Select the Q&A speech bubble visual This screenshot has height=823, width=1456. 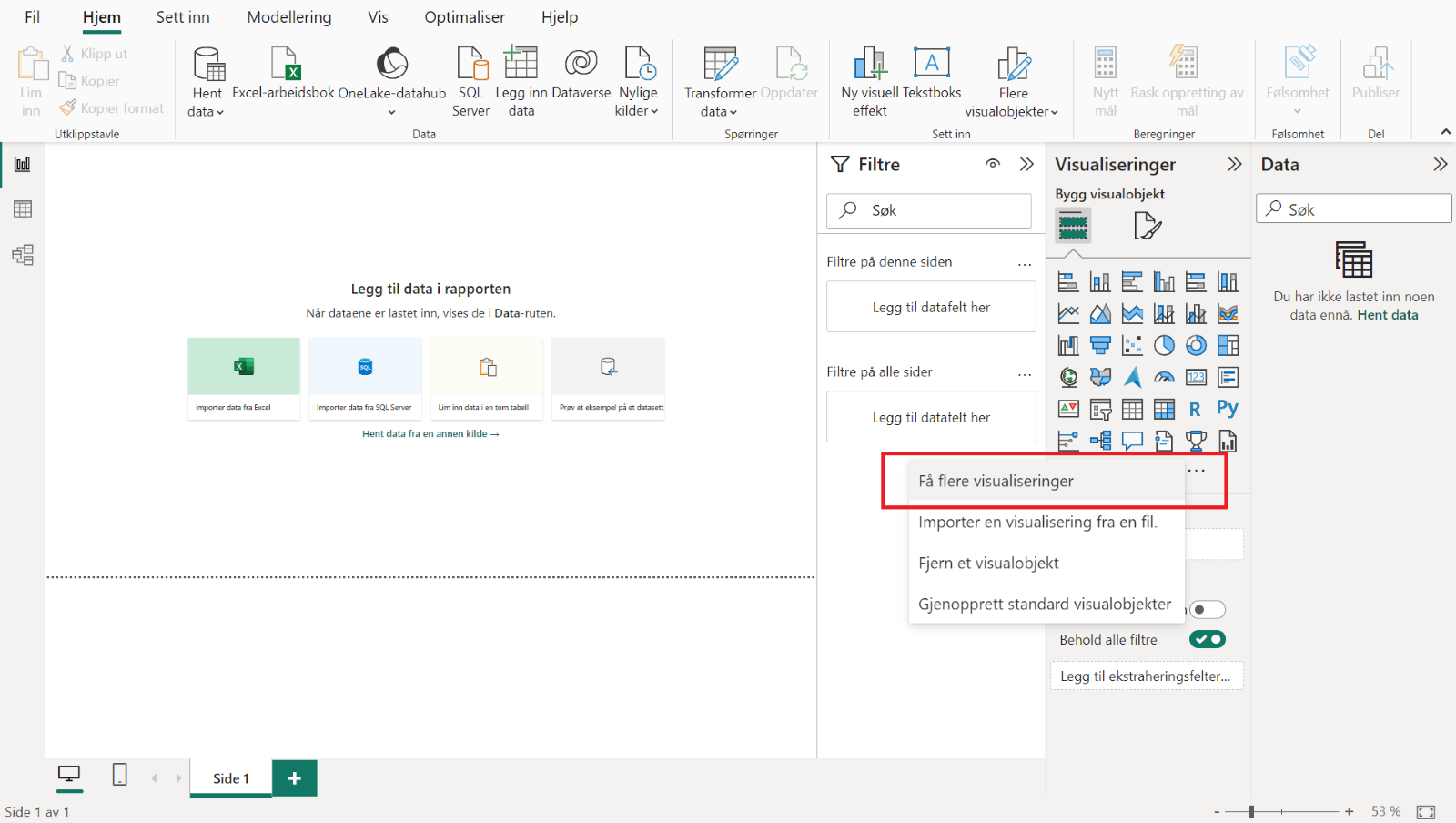pyautogui.click(x=1132, y=441)
